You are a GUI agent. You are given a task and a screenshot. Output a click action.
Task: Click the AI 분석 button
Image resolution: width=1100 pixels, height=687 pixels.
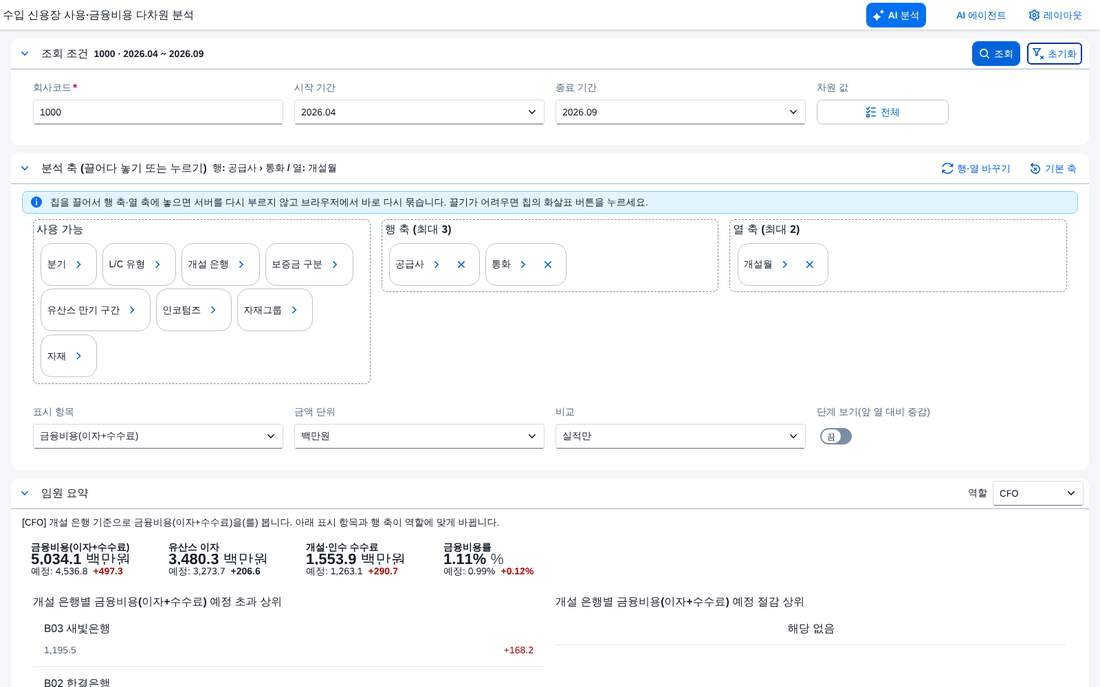point(895,15)
